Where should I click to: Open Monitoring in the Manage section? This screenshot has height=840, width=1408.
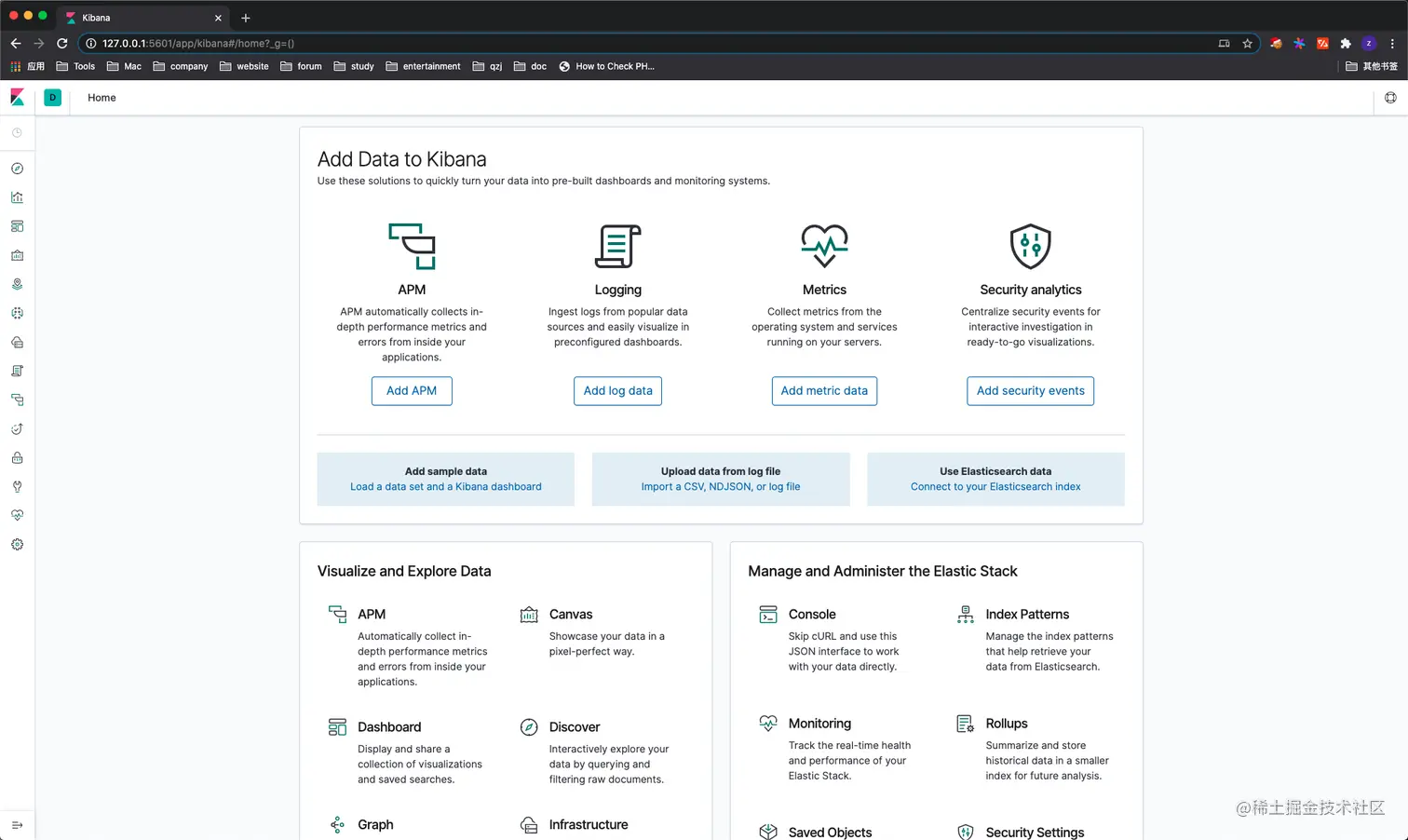[819, 724]
